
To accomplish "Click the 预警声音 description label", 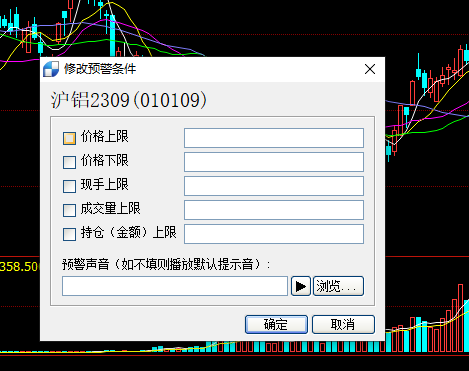I will (166, 265).
